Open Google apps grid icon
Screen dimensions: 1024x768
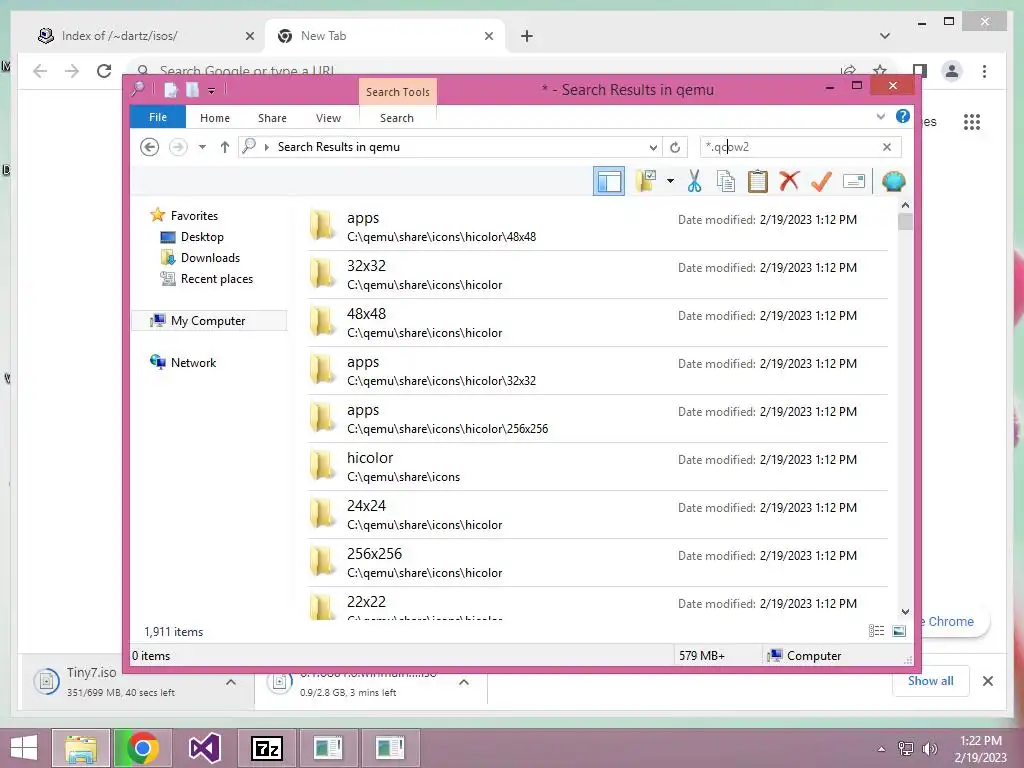[x=972, y=121]
